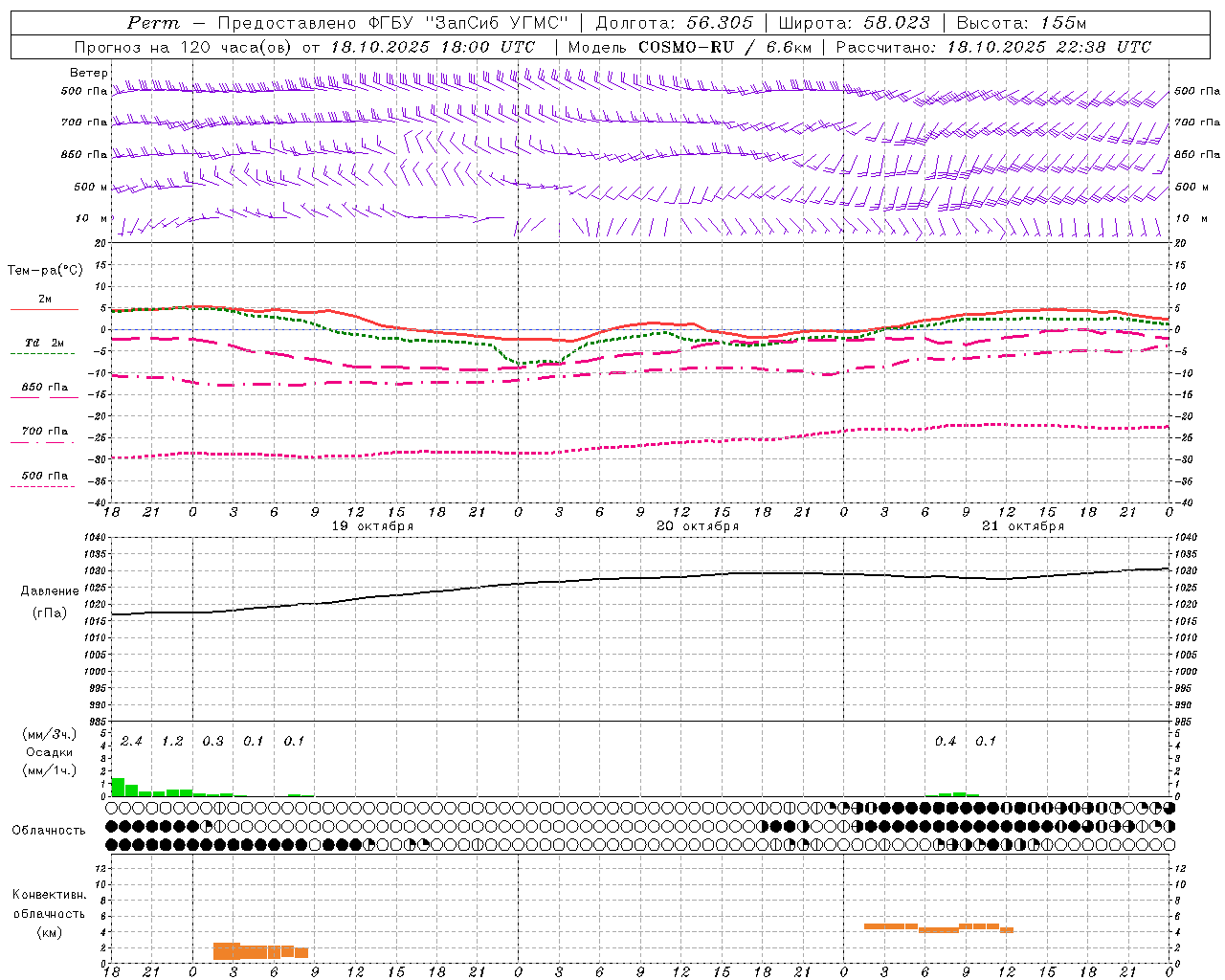Click the 'Облачность' cloudiness row label
The height and width of the screenshot is (980, 1225).
pyautogui.click(x=49, y=831)
